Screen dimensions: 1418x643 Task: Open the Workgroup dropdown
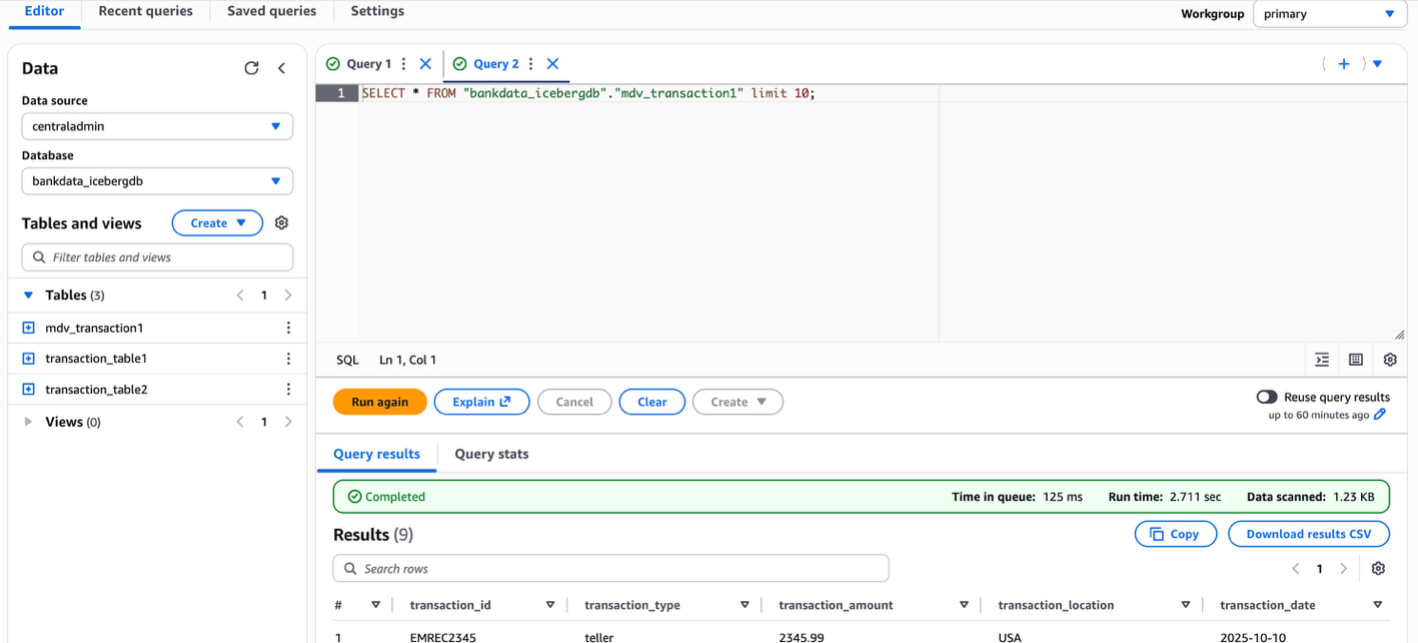pyautogui.click(x=1329, y=14)
